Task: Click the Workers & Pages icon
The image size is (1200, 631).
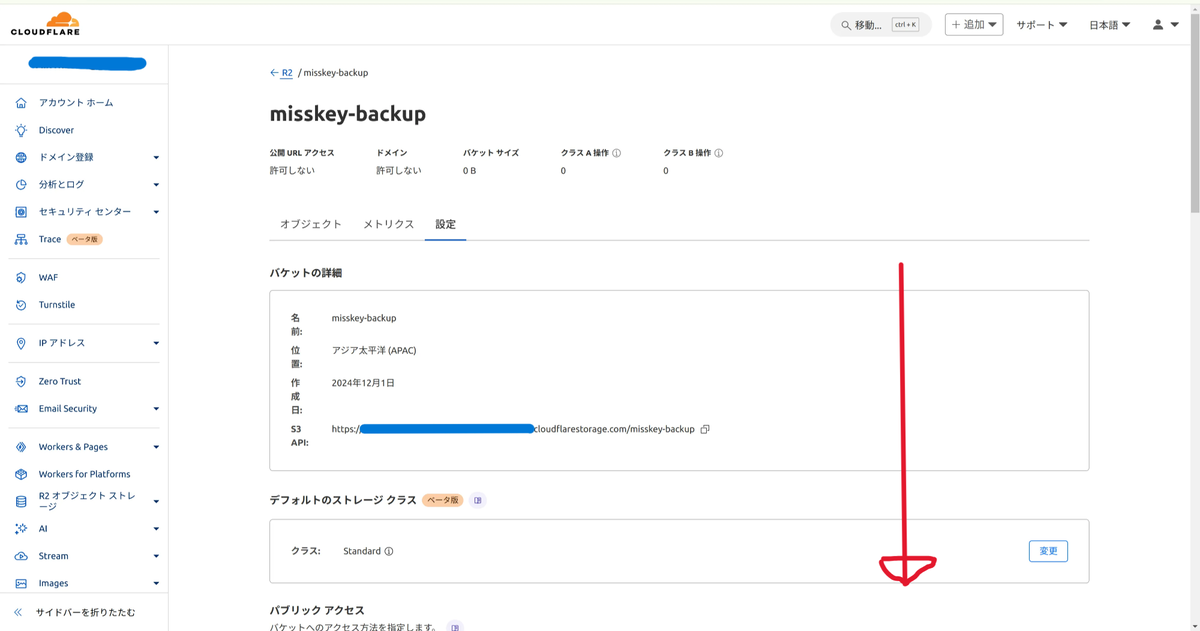Action: point(21,447)
